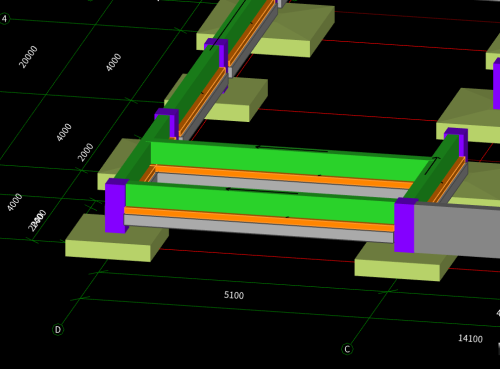Click grid axis bubble D

(58, 330)
